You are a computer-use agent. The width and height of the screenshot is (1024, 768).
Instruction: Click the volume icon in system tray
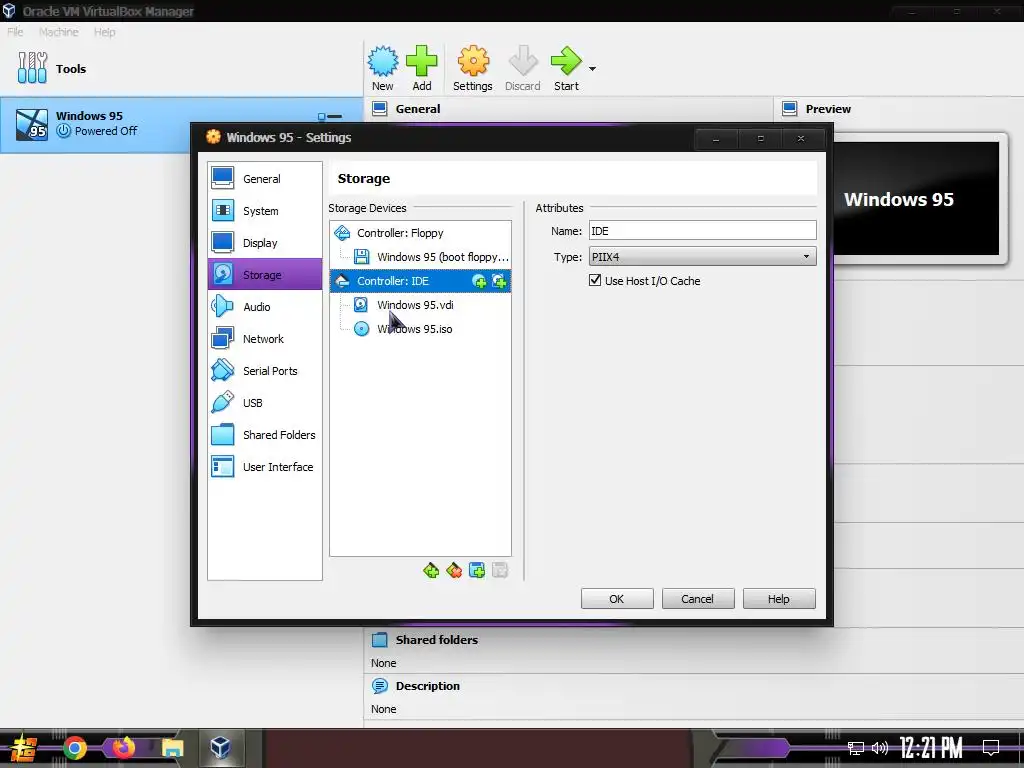(x=880, y=748)
